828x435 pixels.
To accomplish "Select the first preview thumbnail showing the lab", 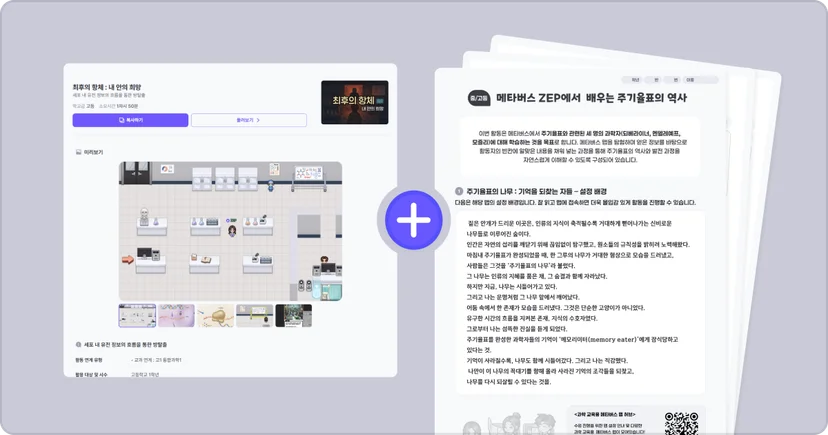I will pos(137,316).
